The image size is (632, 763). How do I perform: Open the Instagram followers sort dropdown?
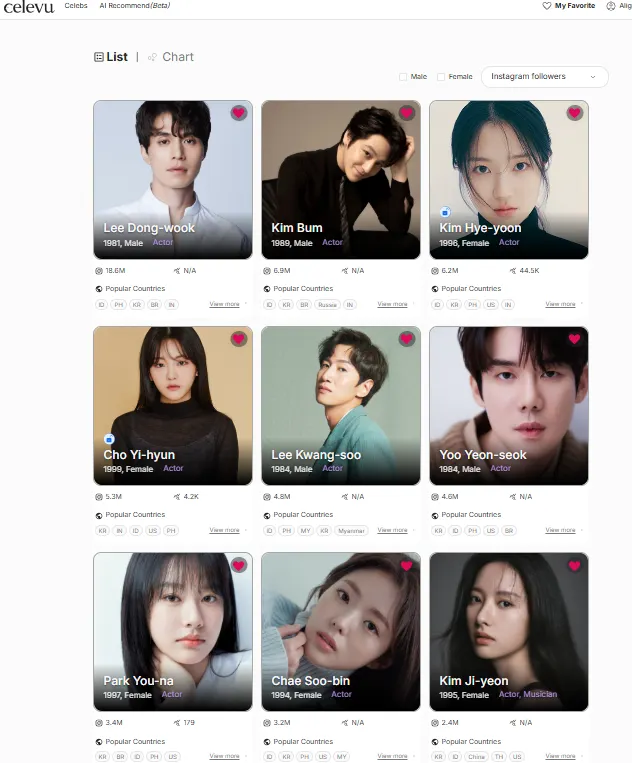[x=544, y=77]
